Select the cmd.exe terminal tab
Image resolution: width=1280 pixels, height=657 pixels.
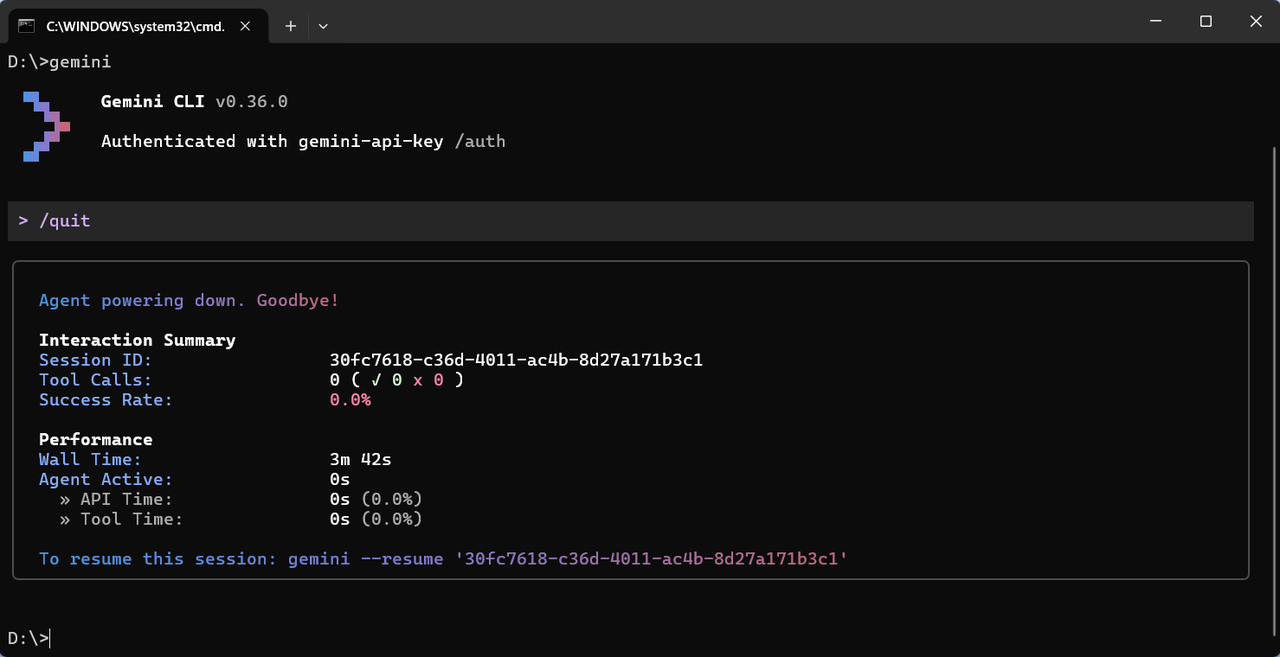(x=139, y=25)
